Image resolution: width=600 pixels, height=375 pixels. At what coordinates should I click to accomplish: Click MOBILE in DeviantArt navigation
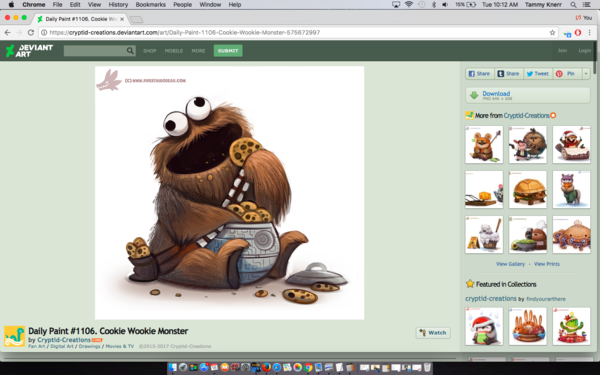pyautogui.click(x=174, y=51)
